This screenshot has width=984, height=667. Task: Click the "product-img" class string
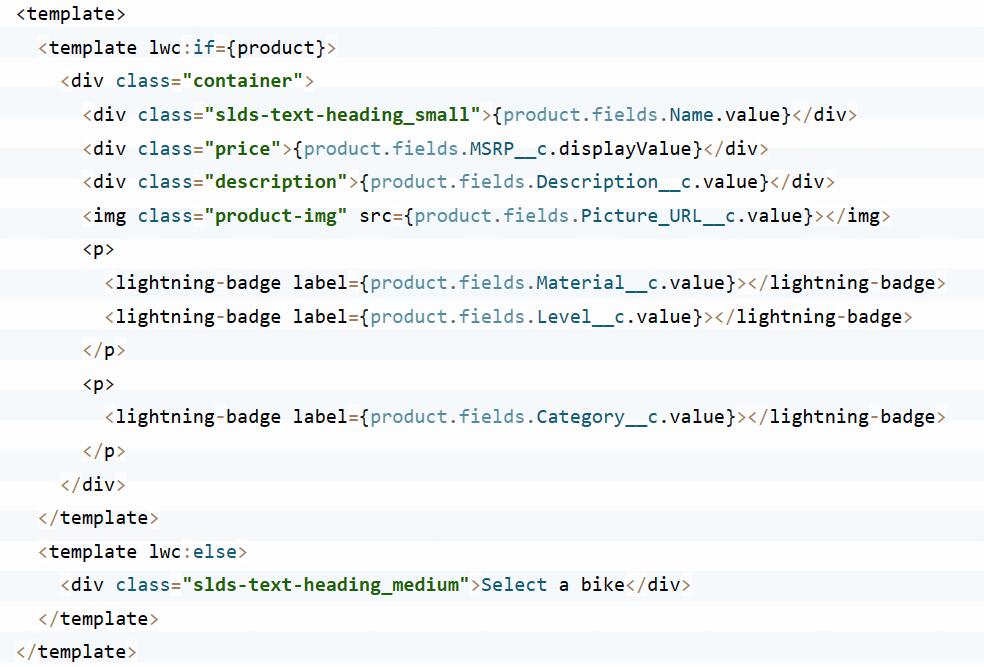(x=276, y=216)
